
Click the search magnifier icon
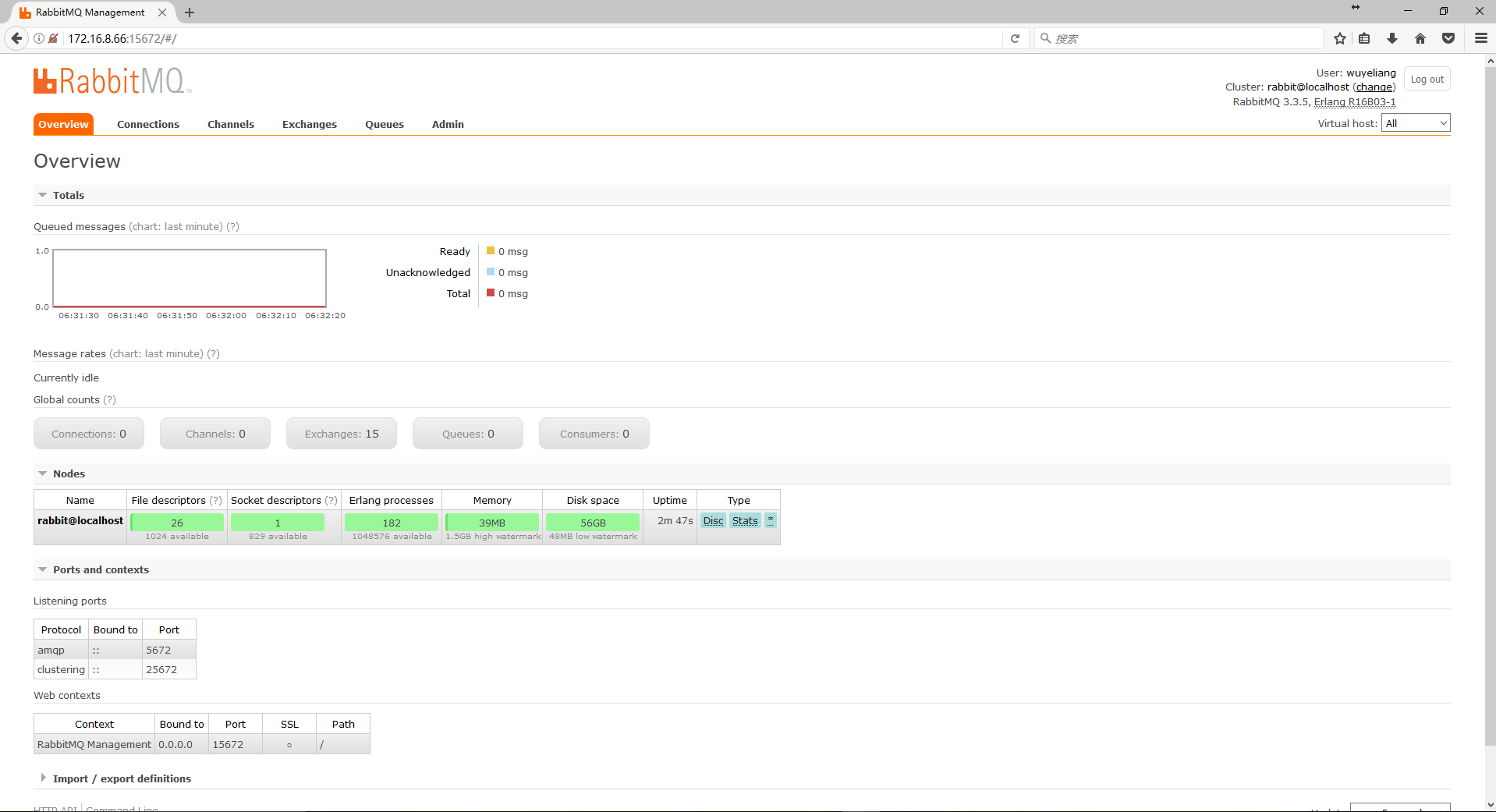pyautogui.click(x=1045, y=37)
